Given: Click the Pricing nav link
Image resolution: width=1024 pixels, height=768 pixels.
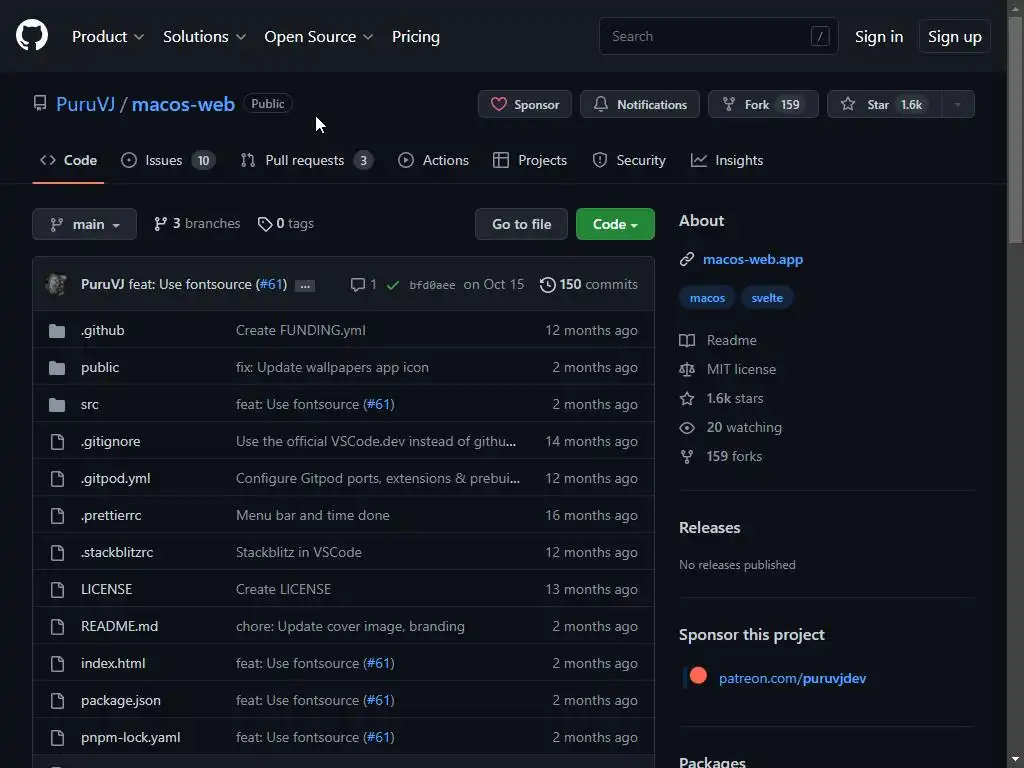Looking at the screenshot, I should 416,37.
